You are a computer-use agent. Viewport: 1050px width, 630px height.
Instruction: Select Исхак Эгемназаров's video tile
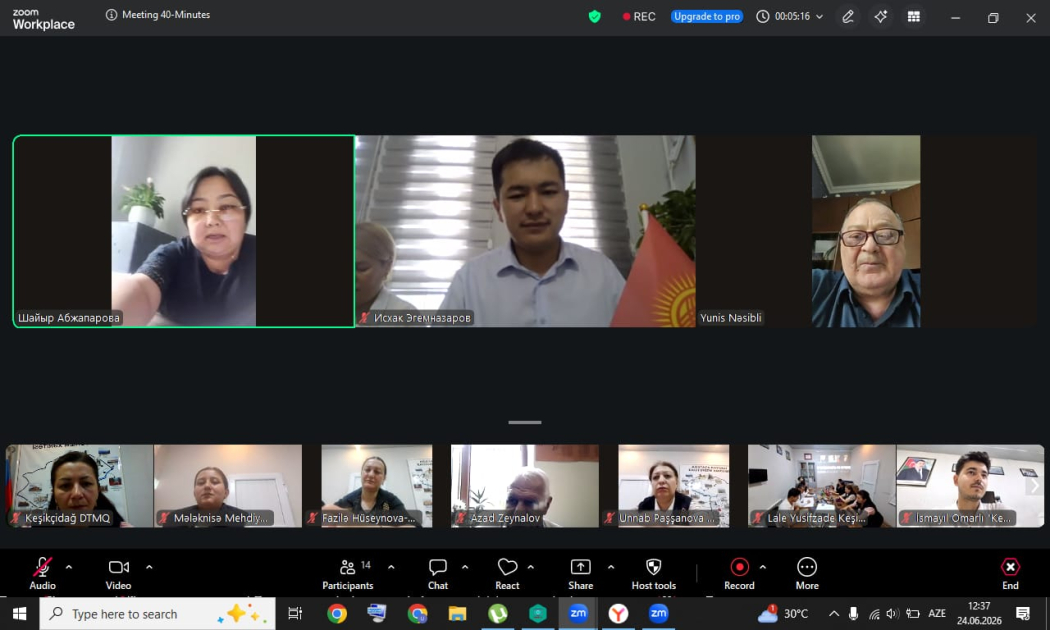coord(525,231)
